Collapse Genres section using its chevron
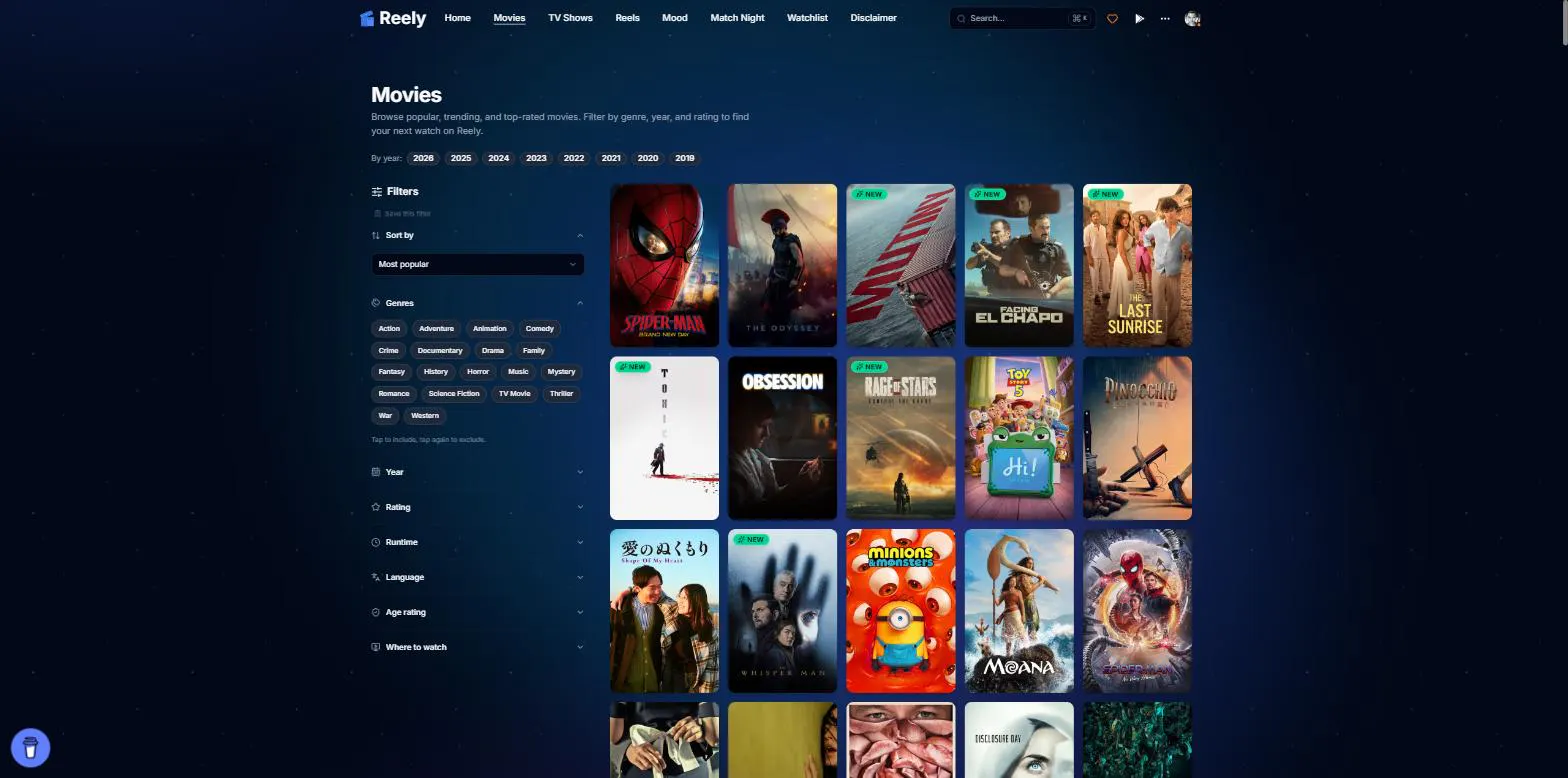Image resolution: width=1568 pixels, height=778 pixels. [x=580, y=303]
